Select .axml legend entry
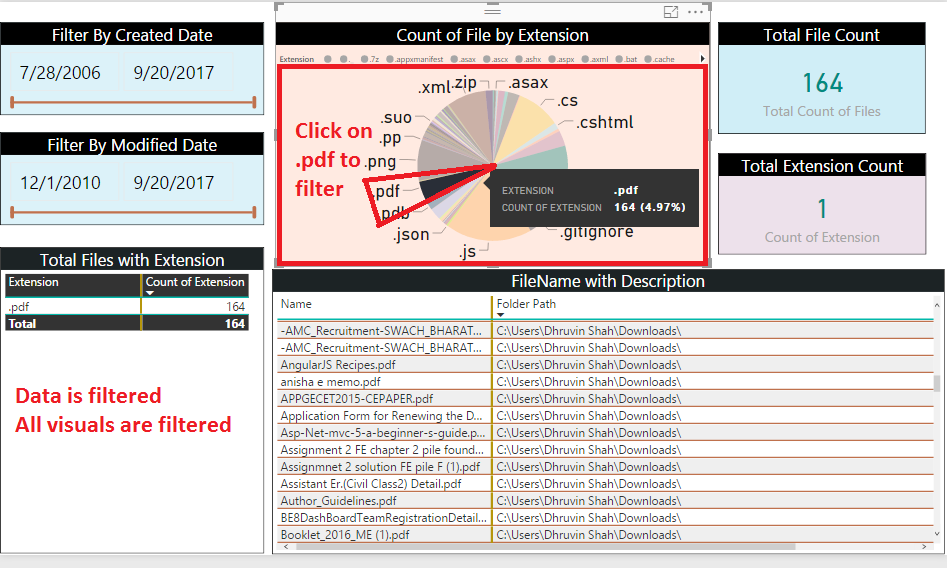Image resolution: width=947 pixels, height=568 pixels. pyautogui.click(x=595, y=59)
